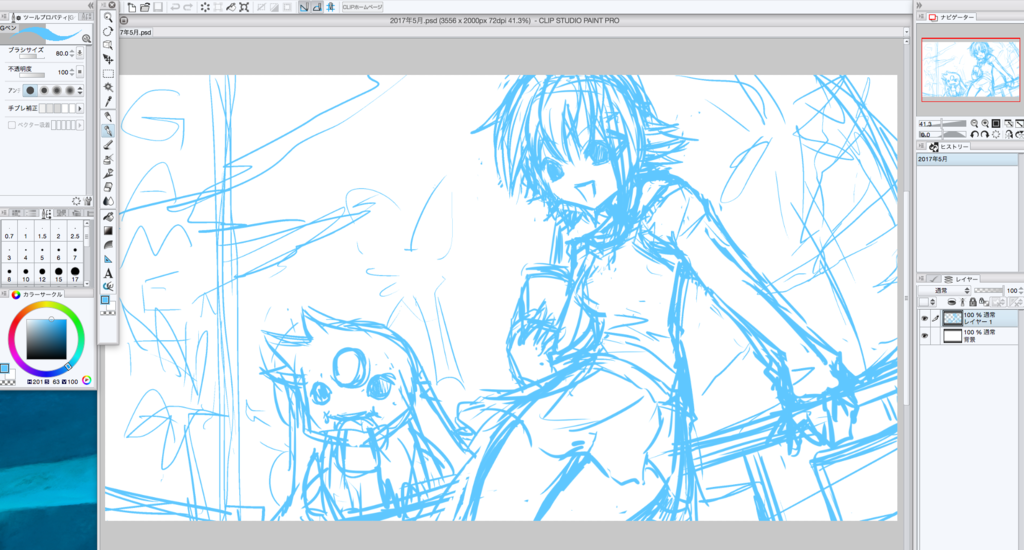Select the Operation (3D object) tool
Viewport: 1024px width, 550px height.
click(x=108, y=45)
